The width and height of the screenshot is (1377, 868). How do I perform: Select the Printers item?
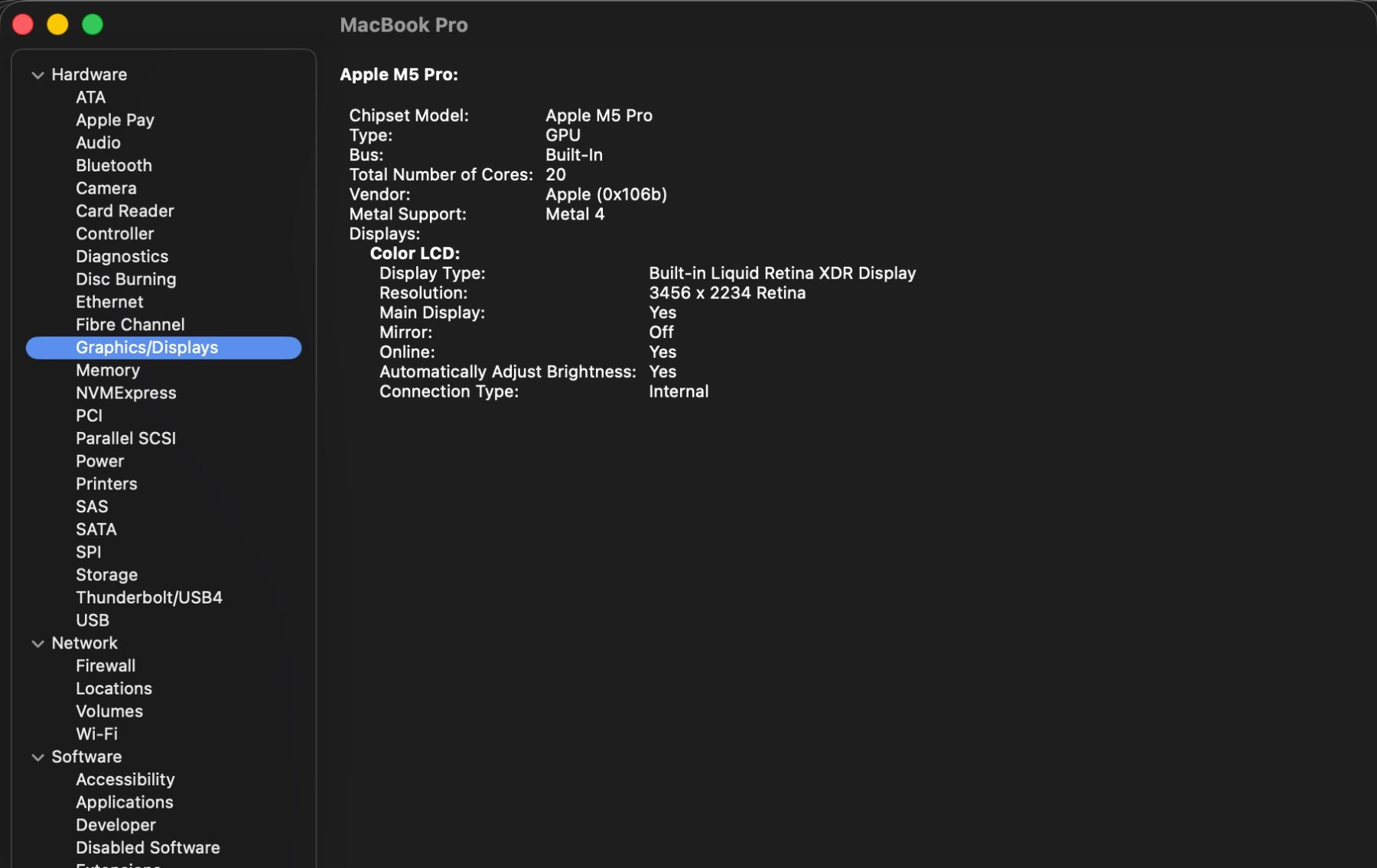(106, 484)
